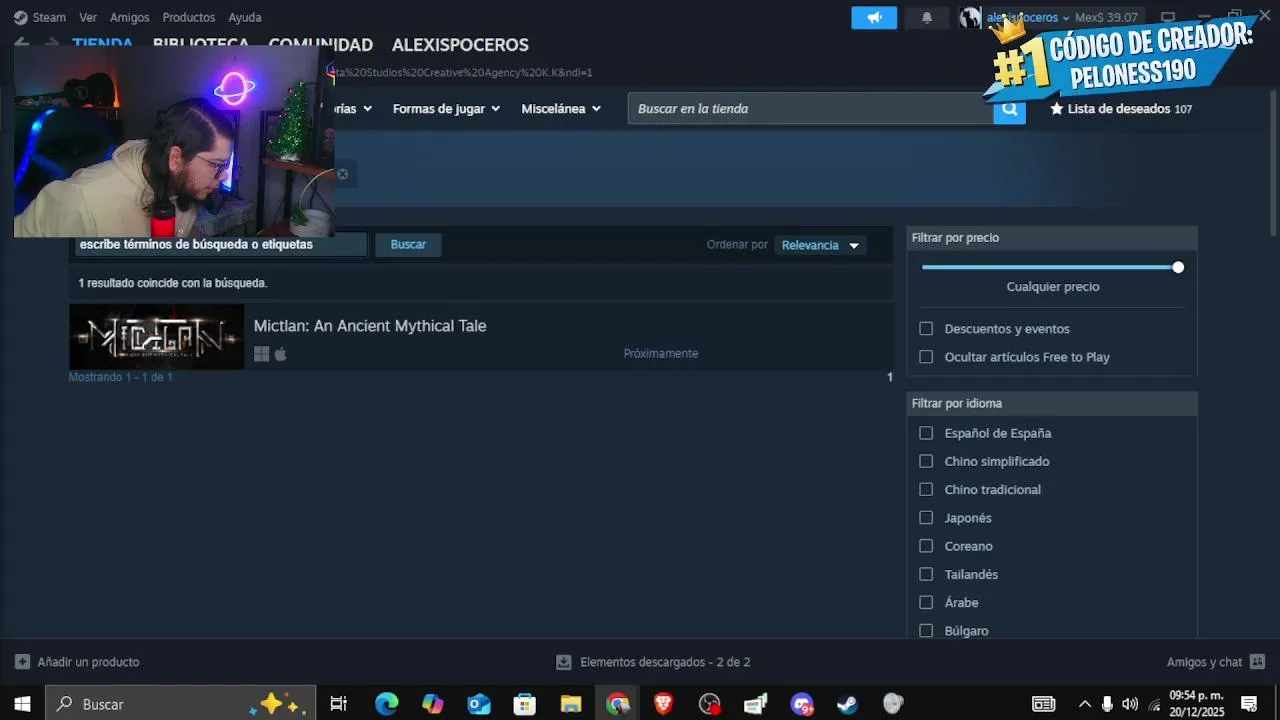This screenshot has width=1280, height=720.
Task: Click the microphone tray icon
Action: tap(1107, 704)
